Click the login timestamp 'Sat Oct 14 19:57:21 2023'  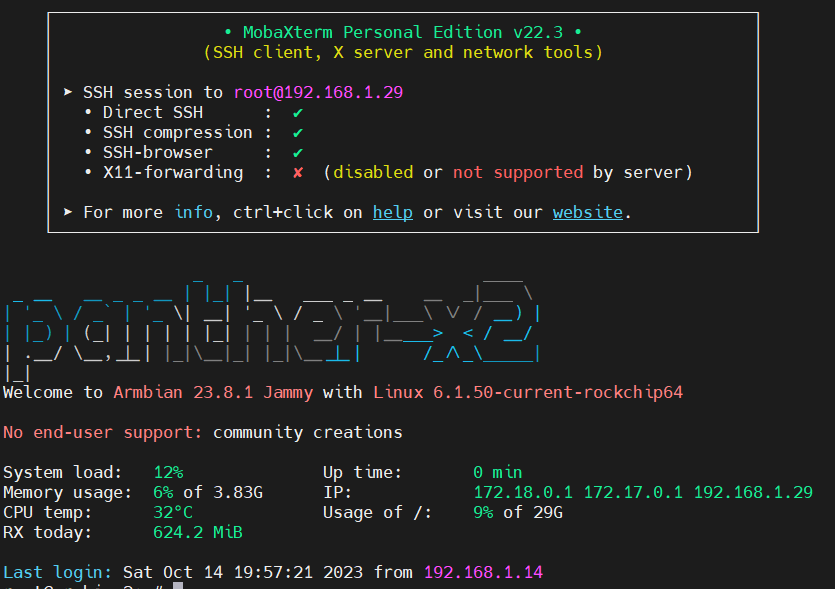[x=243, y=572]
